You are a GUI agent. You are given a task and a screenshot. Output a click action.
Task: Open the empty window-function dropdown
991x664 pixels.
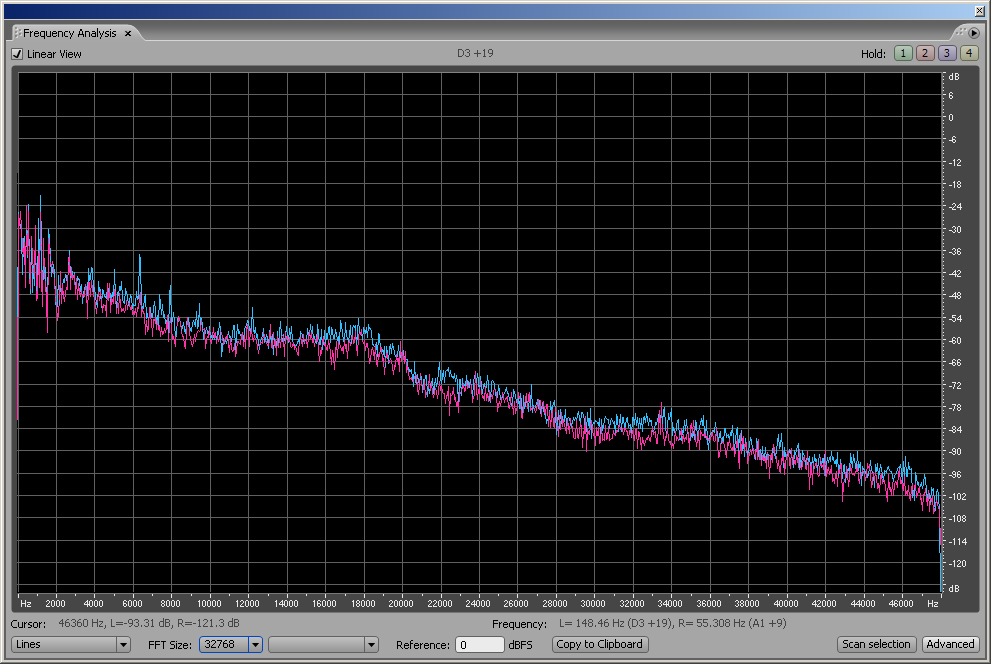[372, 645]
